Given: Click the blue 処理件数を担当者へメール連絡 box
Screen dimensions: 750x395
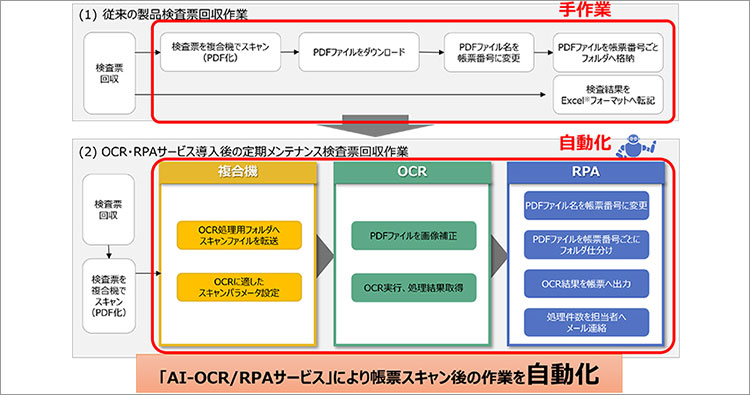Looking at the screenshot, I should coord(586,322).
